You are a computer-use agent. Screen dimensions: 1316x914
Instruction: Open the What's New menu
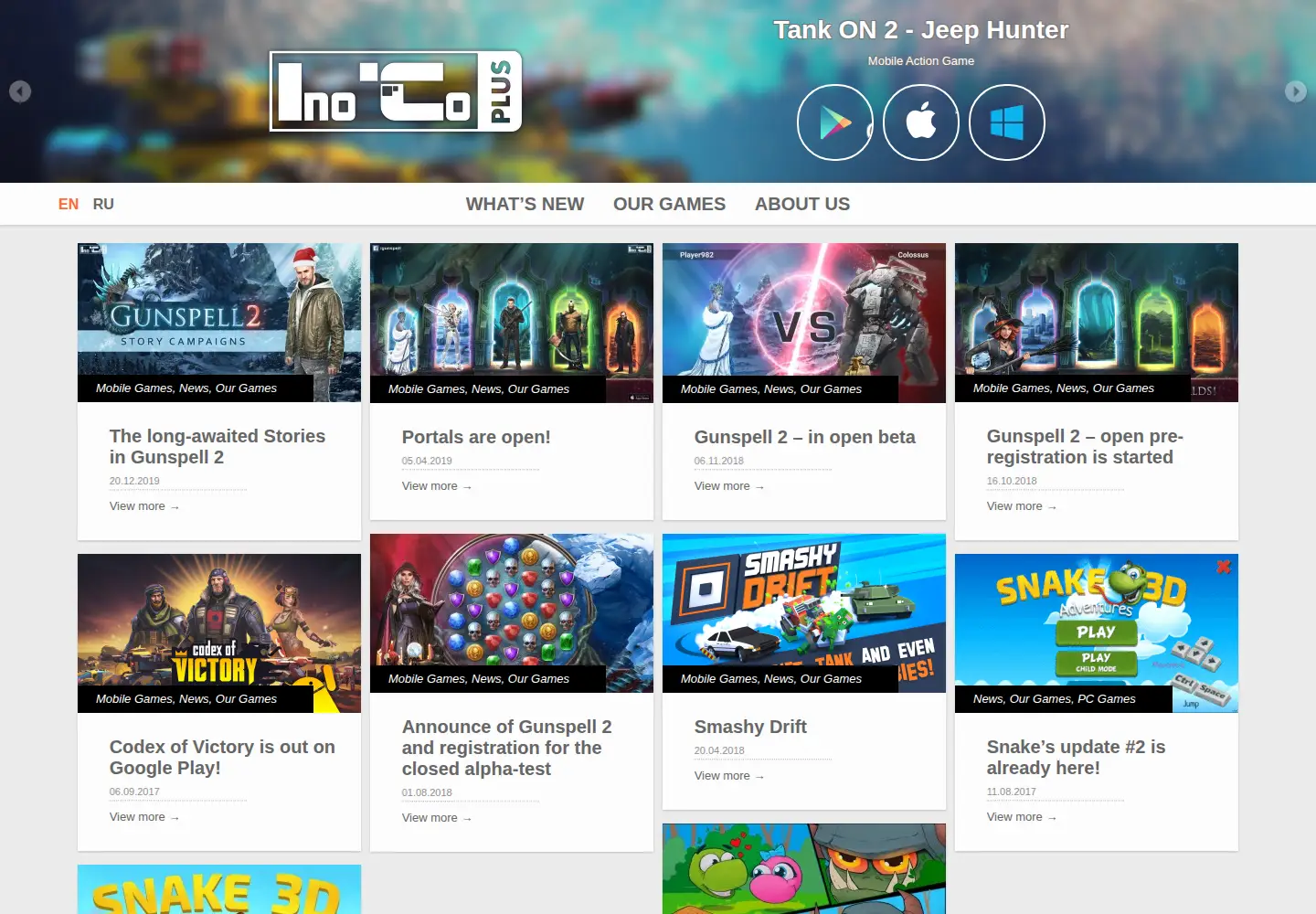point(525,204)
